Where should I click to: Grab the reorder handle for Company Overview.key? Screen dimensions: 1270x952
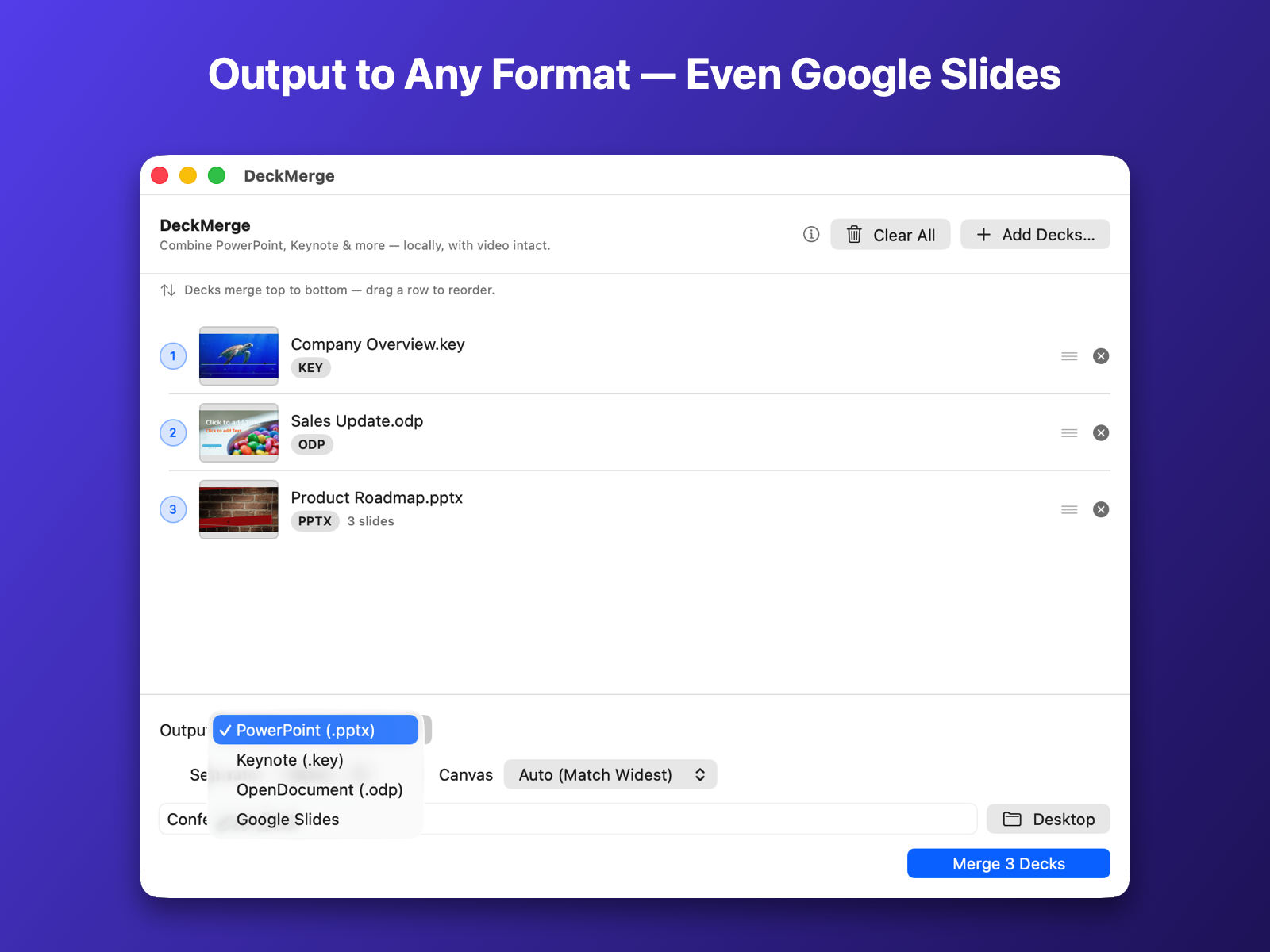(1069, 356)
